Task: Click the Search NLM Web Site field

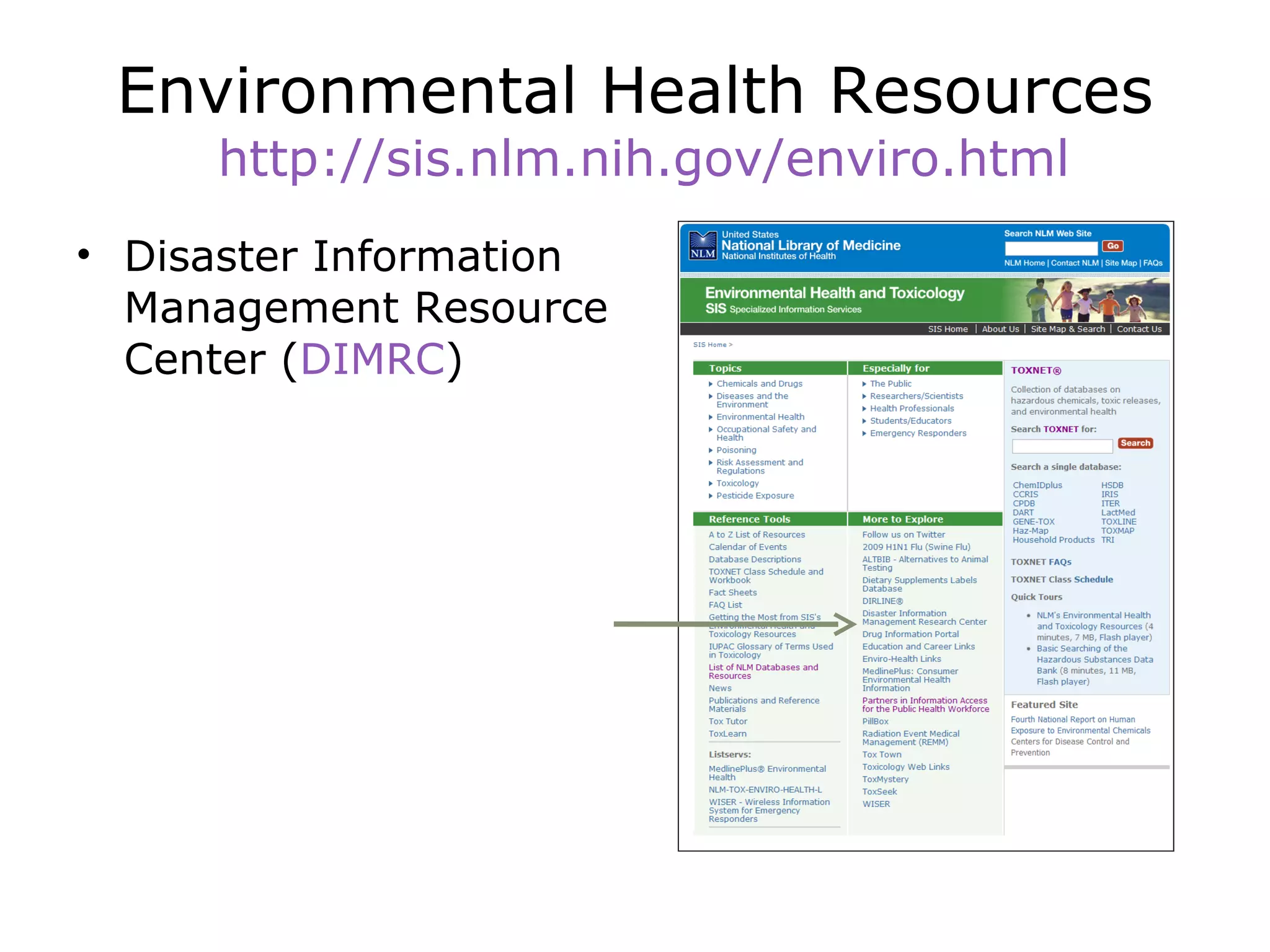Action: click(1050, 247)
